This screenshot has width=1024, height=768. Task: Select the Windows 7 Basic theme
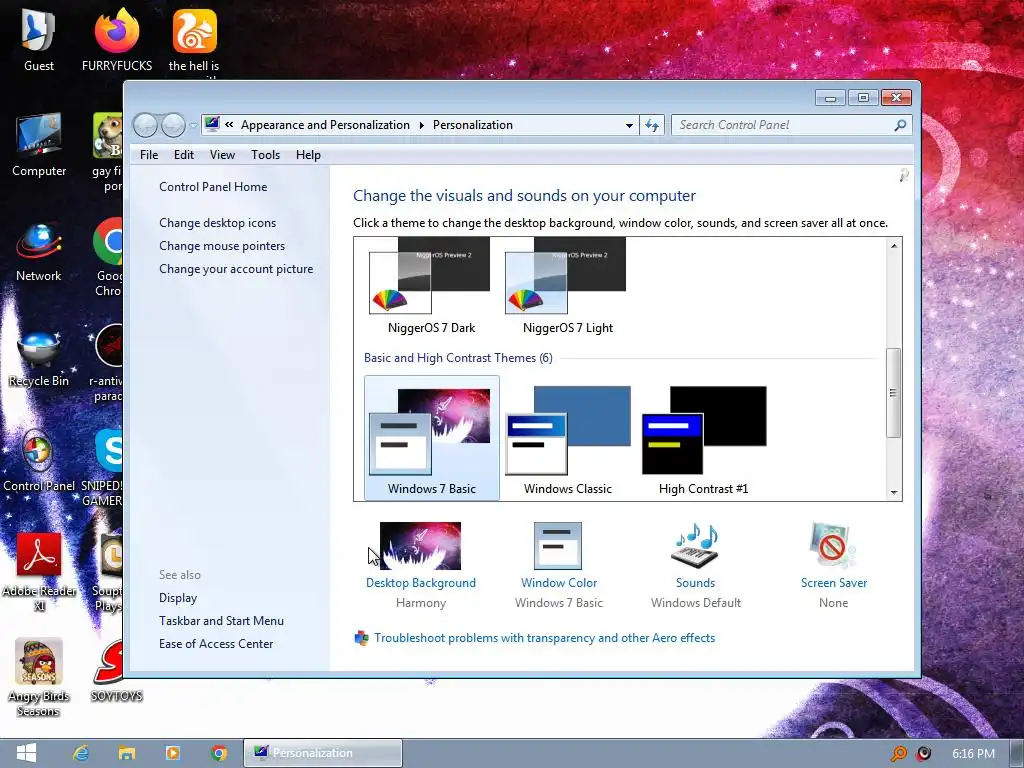pos(432,438)
